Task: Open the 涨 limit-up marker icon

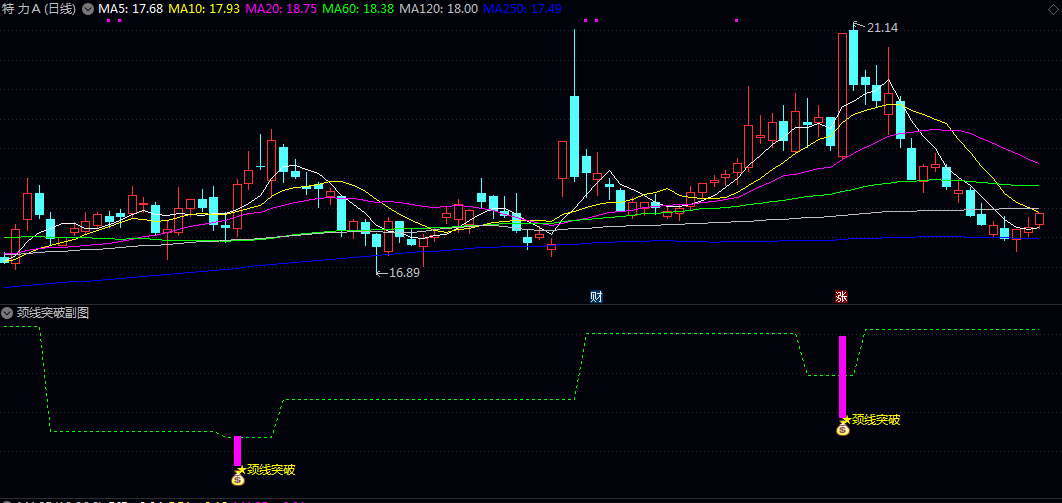Action: (x=841, y=297)
